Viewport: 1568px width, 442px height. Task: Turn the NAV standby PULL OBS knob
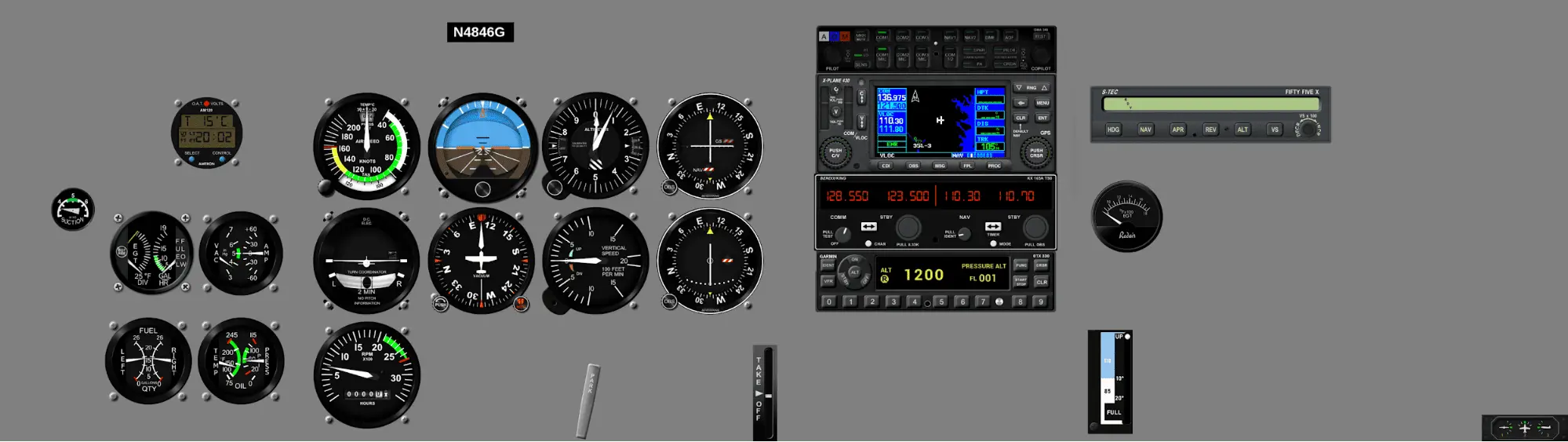coord(1035,228)
